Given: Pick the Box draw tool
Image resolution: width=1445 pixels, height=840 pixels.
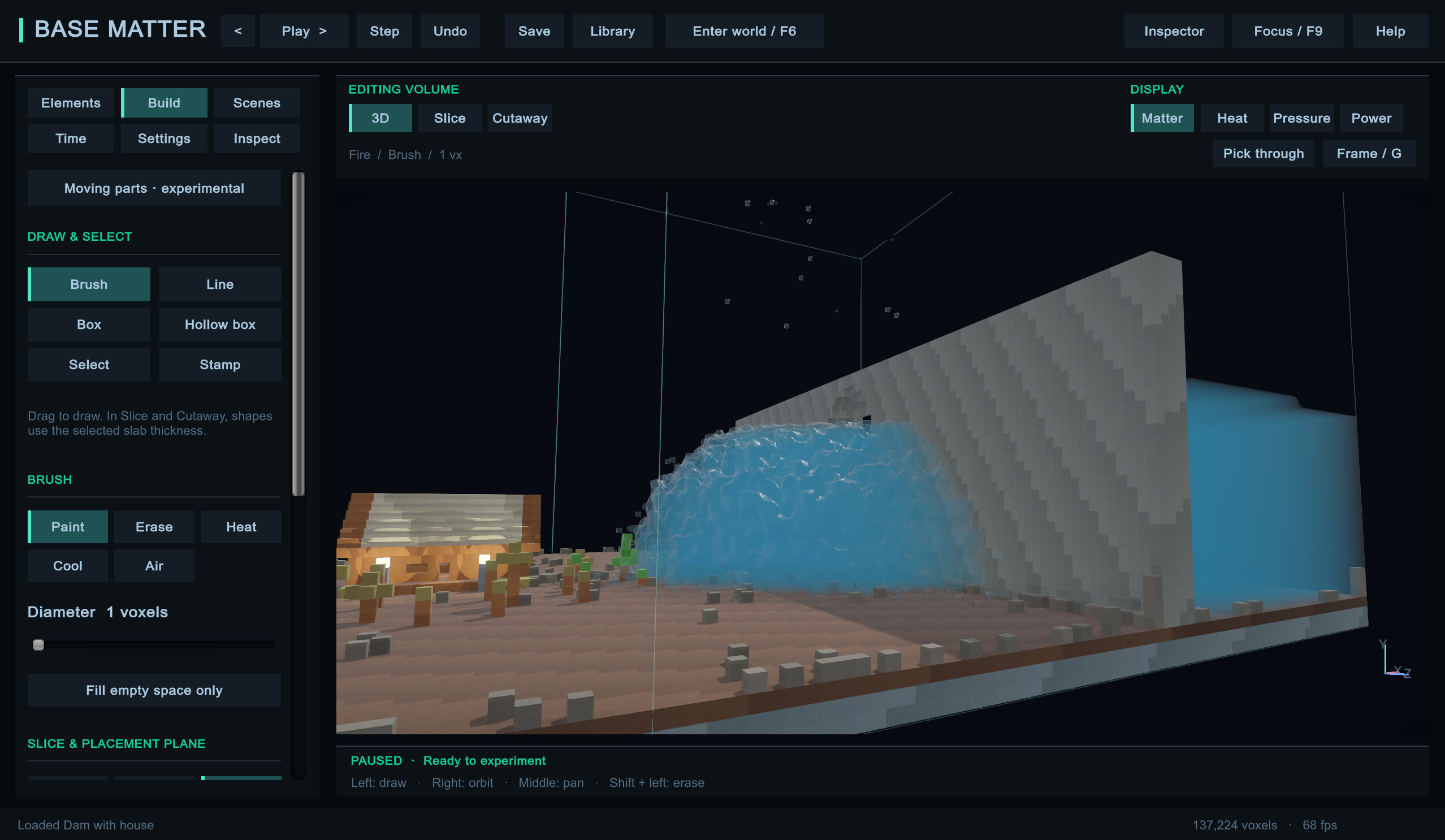Looking at the screenshot, I should [x=89, y=324].
